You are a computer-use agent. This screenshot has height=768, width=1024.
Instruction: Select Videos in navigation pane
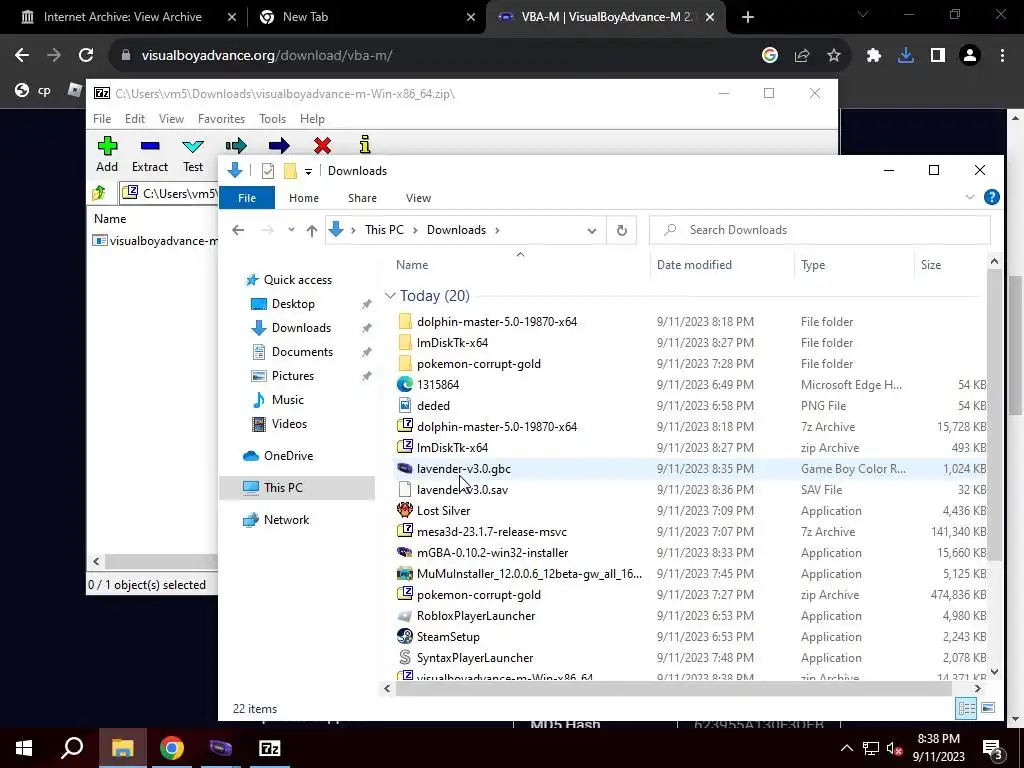(x=289, y=424)
